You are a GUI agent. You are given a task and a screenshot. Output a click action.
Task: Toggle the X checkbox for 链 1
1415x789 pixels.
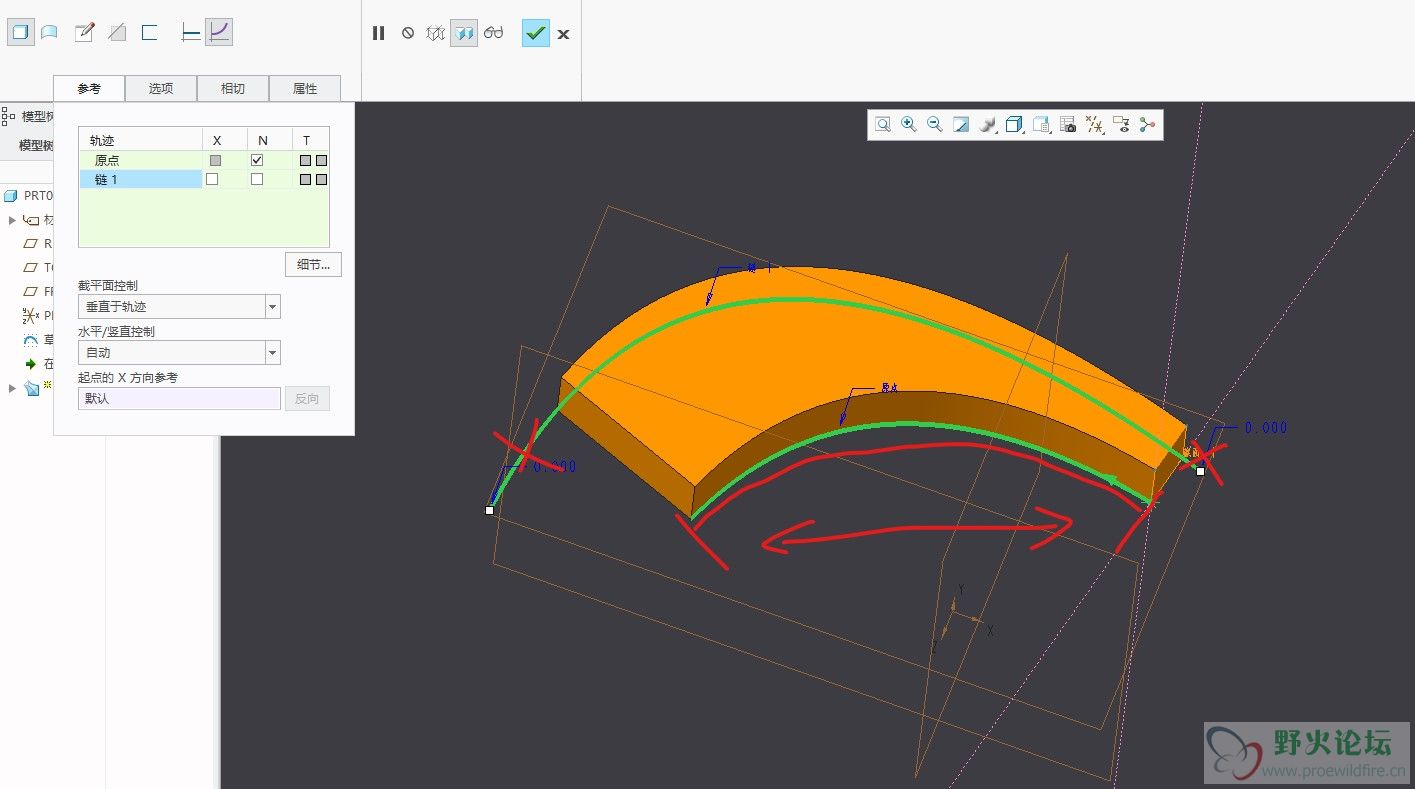(x=212, y=179)
